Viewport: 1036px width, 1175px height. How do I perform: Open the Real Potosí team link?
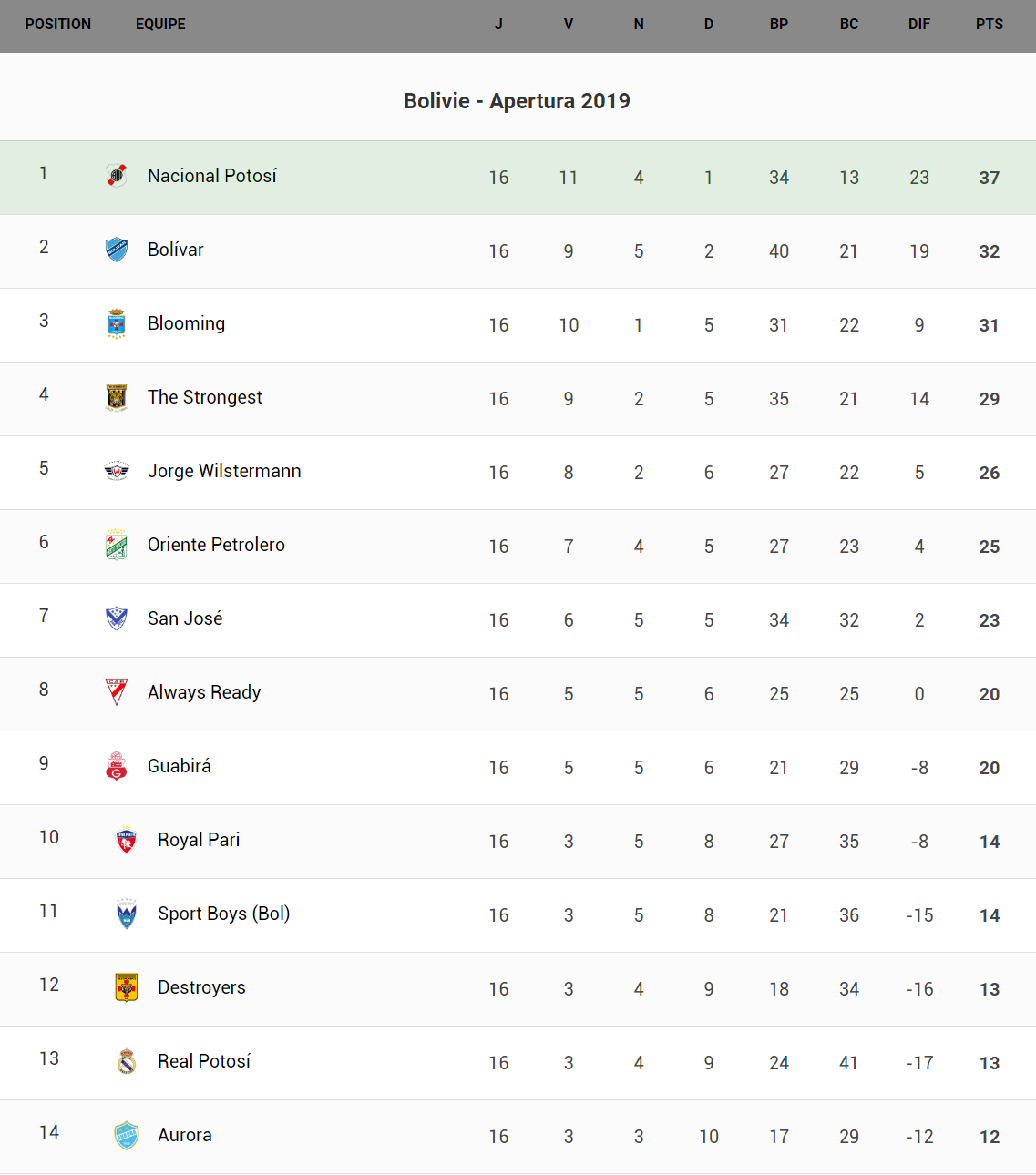(x=204, y=1061)
